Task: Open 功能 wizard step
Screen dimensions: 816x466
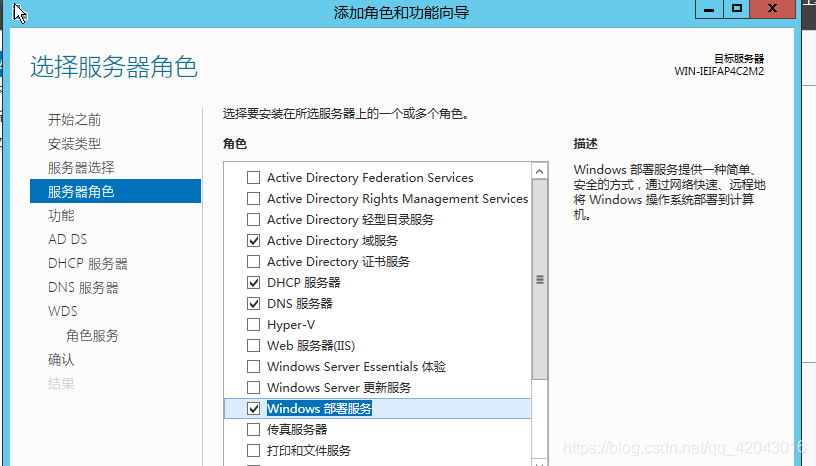Action: tap(61, 216)
